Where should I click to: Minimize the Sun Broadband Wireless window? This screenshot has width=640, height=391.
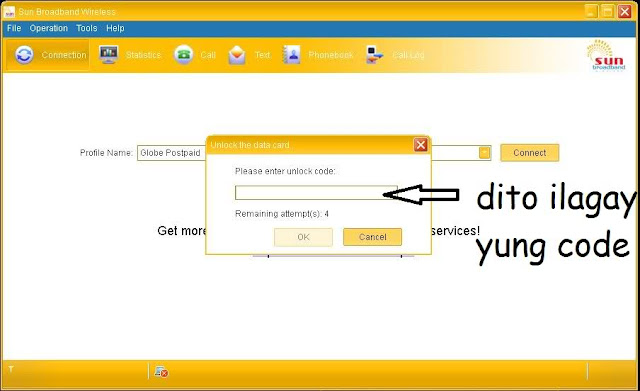pos(591,11)
